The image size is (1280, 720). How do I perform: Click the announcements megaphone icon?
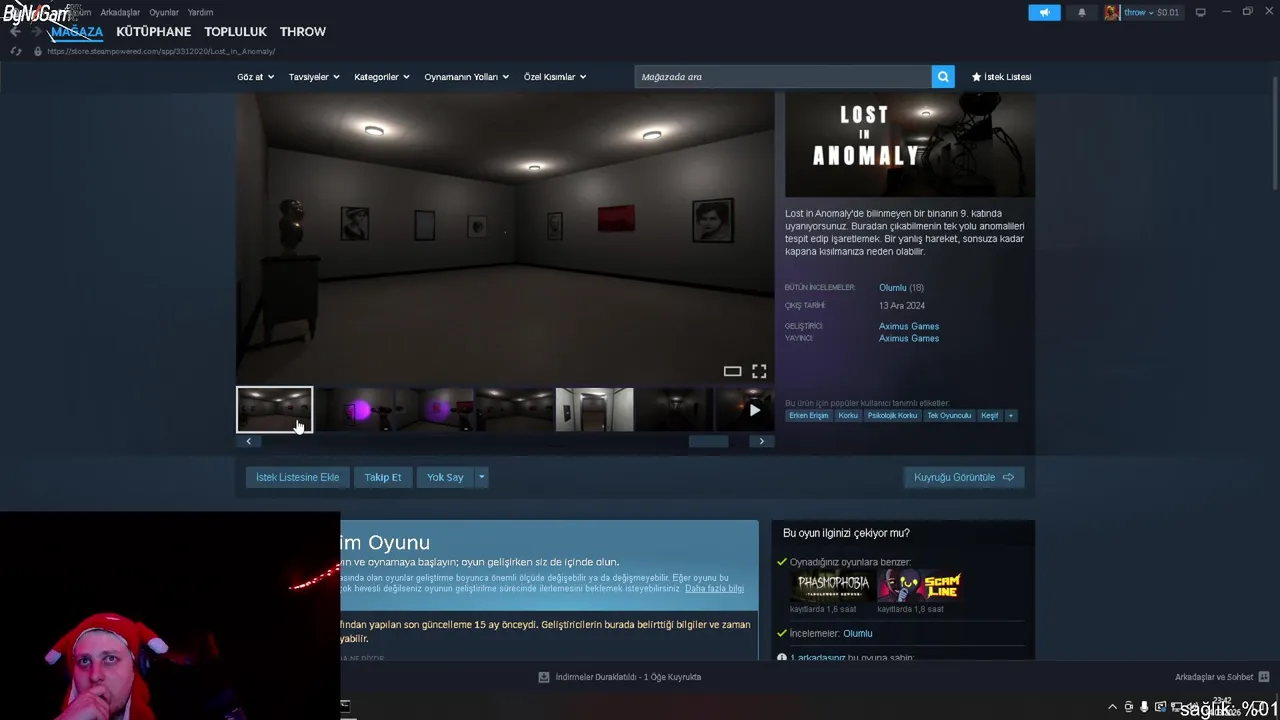click(1044, 12)
